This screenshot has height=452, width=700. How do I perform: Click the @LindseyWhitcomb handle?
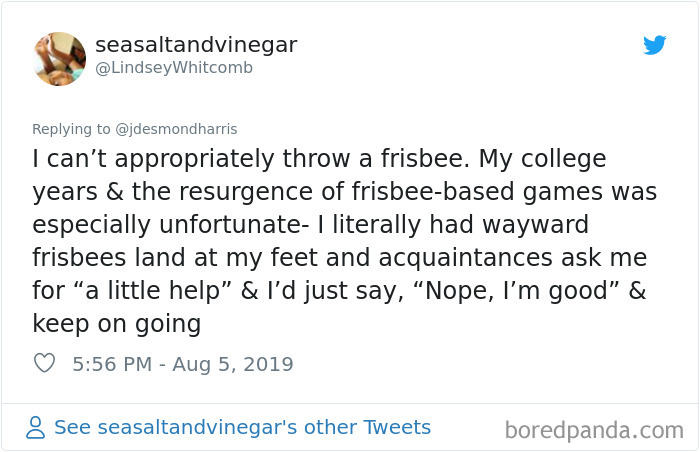point(174,68)
